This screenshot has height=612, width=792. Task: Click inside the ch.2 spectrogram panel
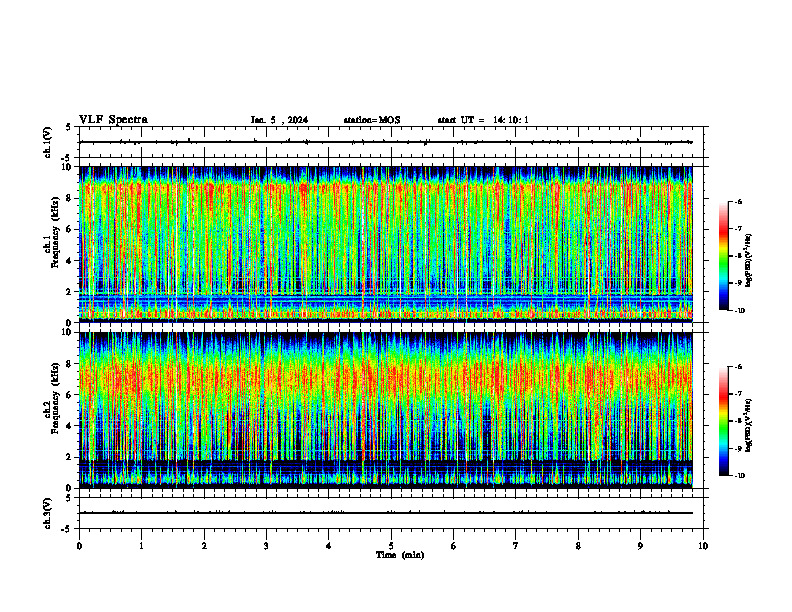[386, 410]
